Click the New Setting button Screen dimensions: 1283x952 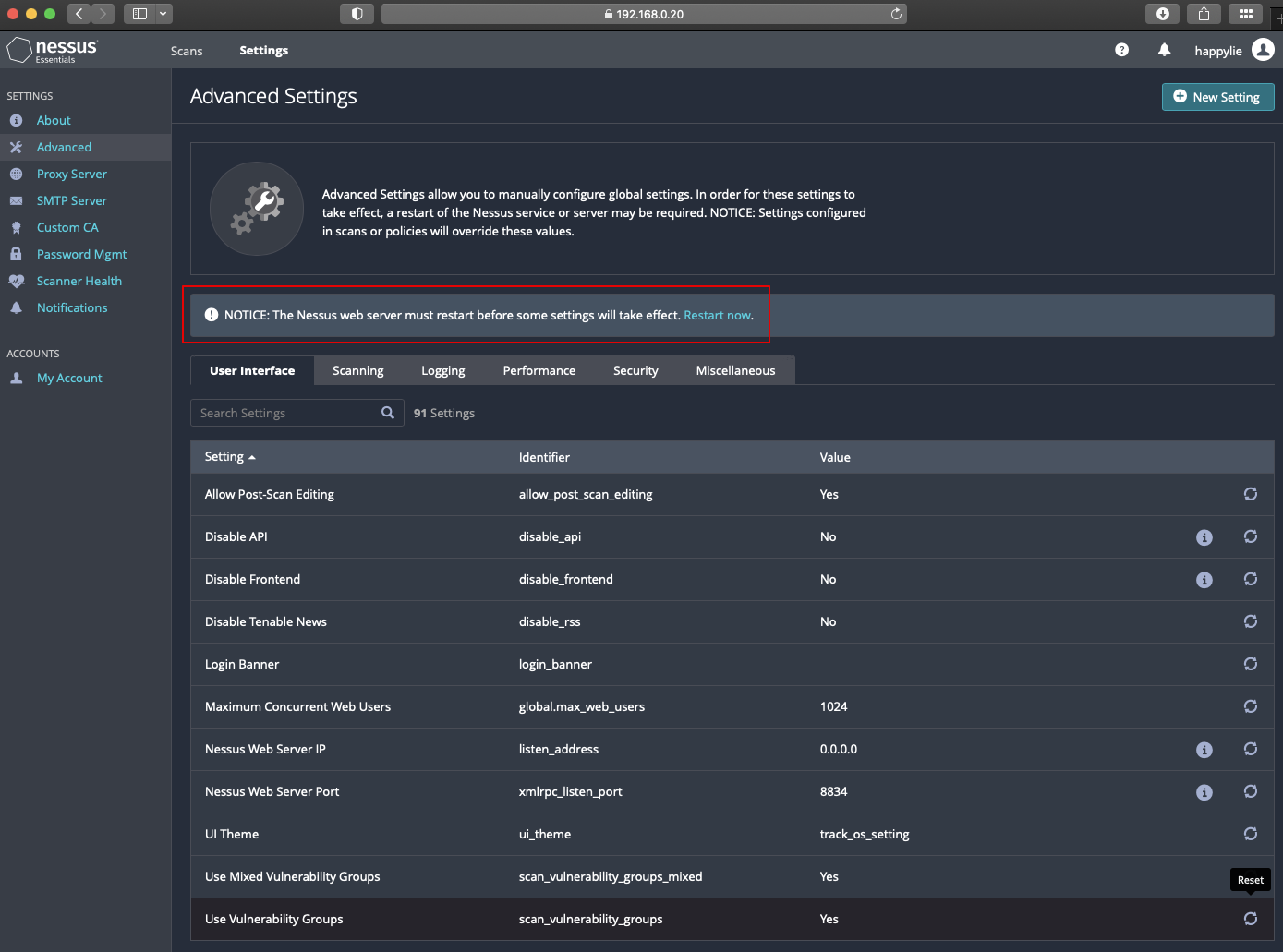coord(1217,97)
